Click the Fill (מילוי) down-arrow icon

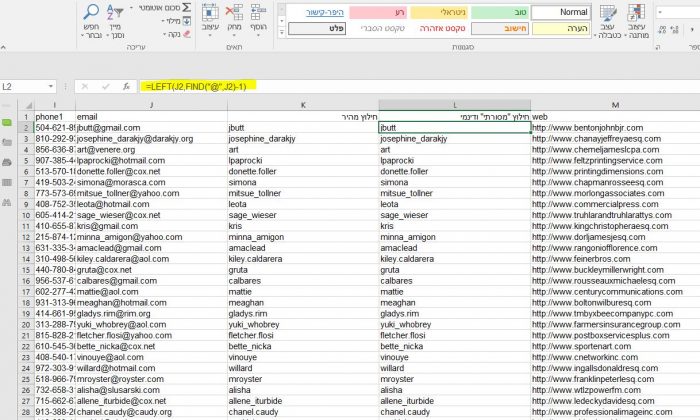point(187,21)
